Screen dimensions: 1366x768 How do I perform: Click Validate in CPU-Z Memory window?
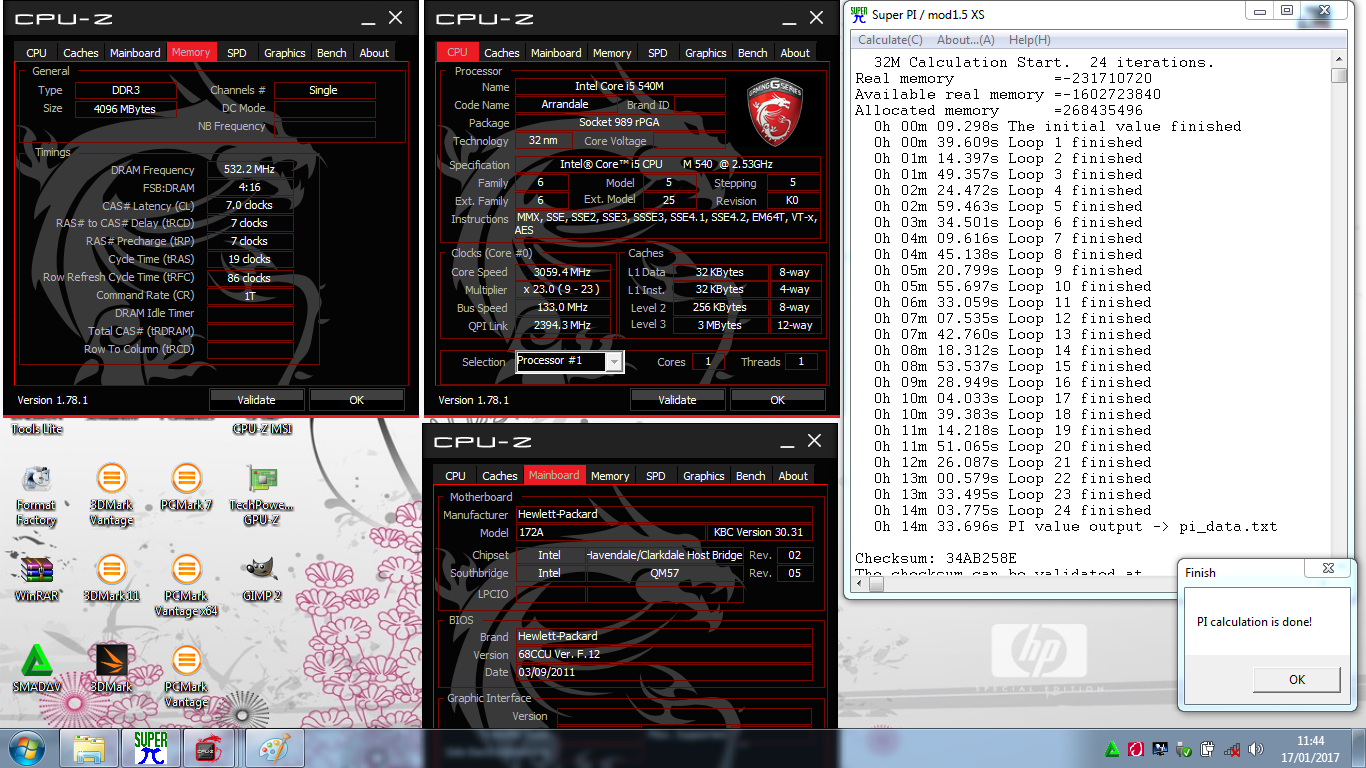click(256, 400)
